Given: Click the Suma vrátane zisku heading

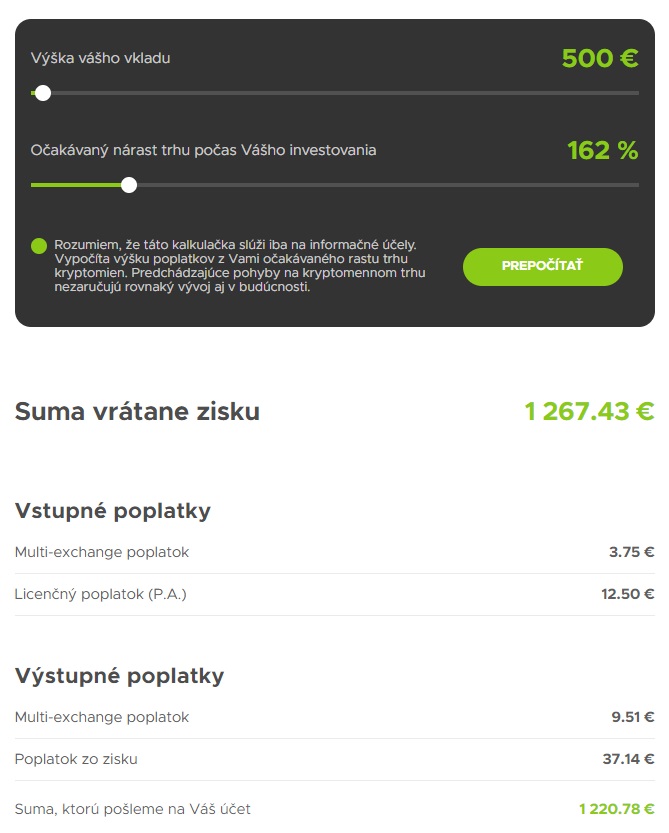Looking at the screenshot, I should click(x=137, y=411).
